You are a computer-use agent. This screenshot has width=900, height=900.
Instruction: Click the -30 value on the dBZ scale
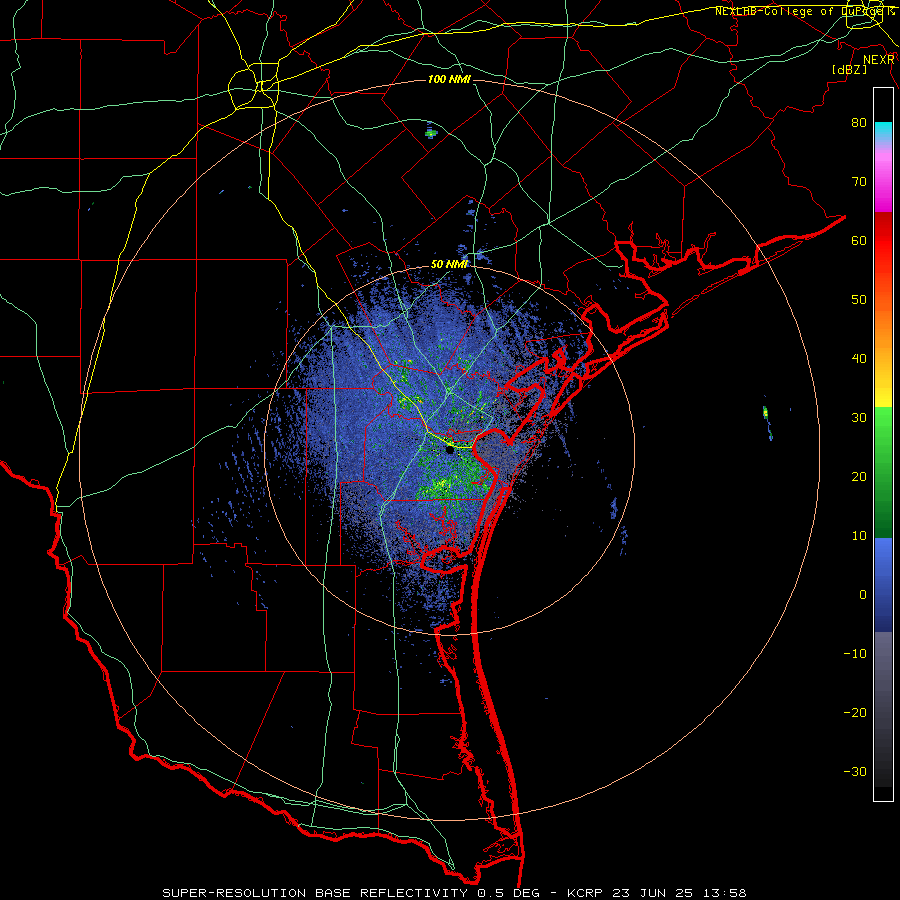855,772
